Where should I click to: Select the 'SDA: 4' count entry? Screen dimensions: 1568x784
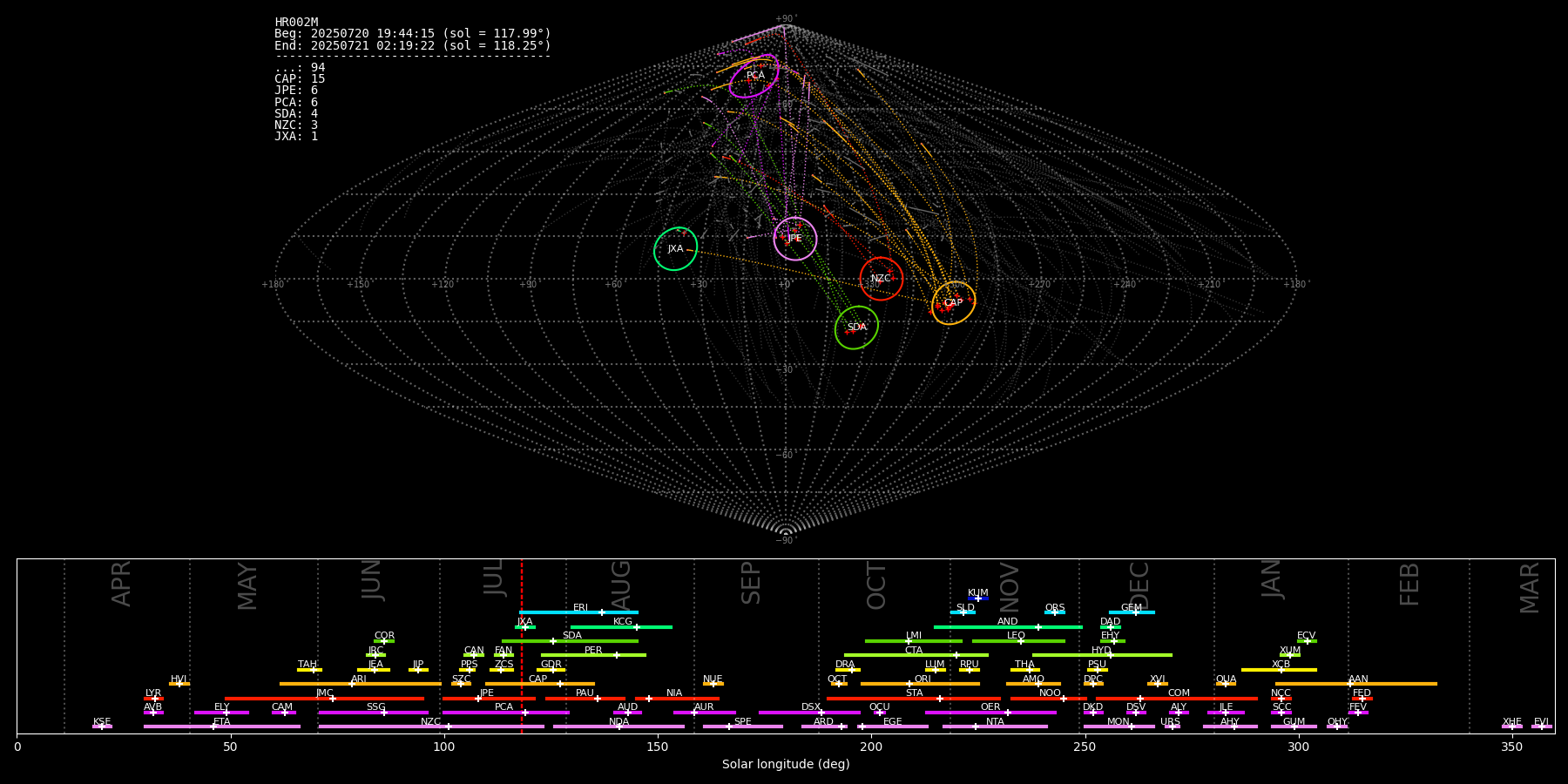pos(296,113)
